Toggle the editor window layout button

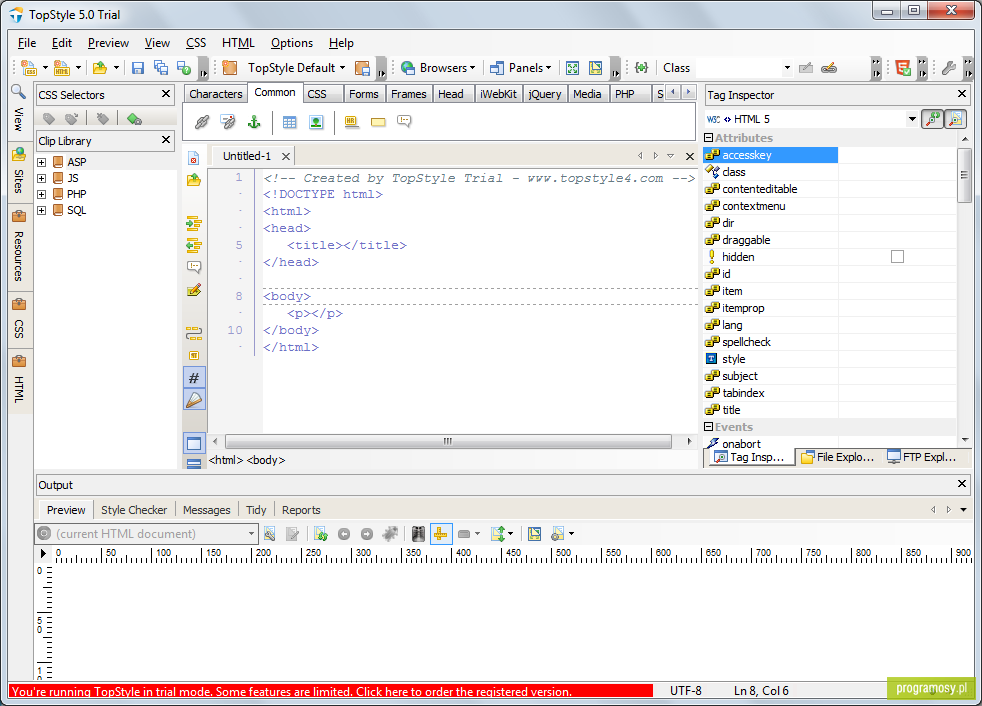click(x=194, y=444)
